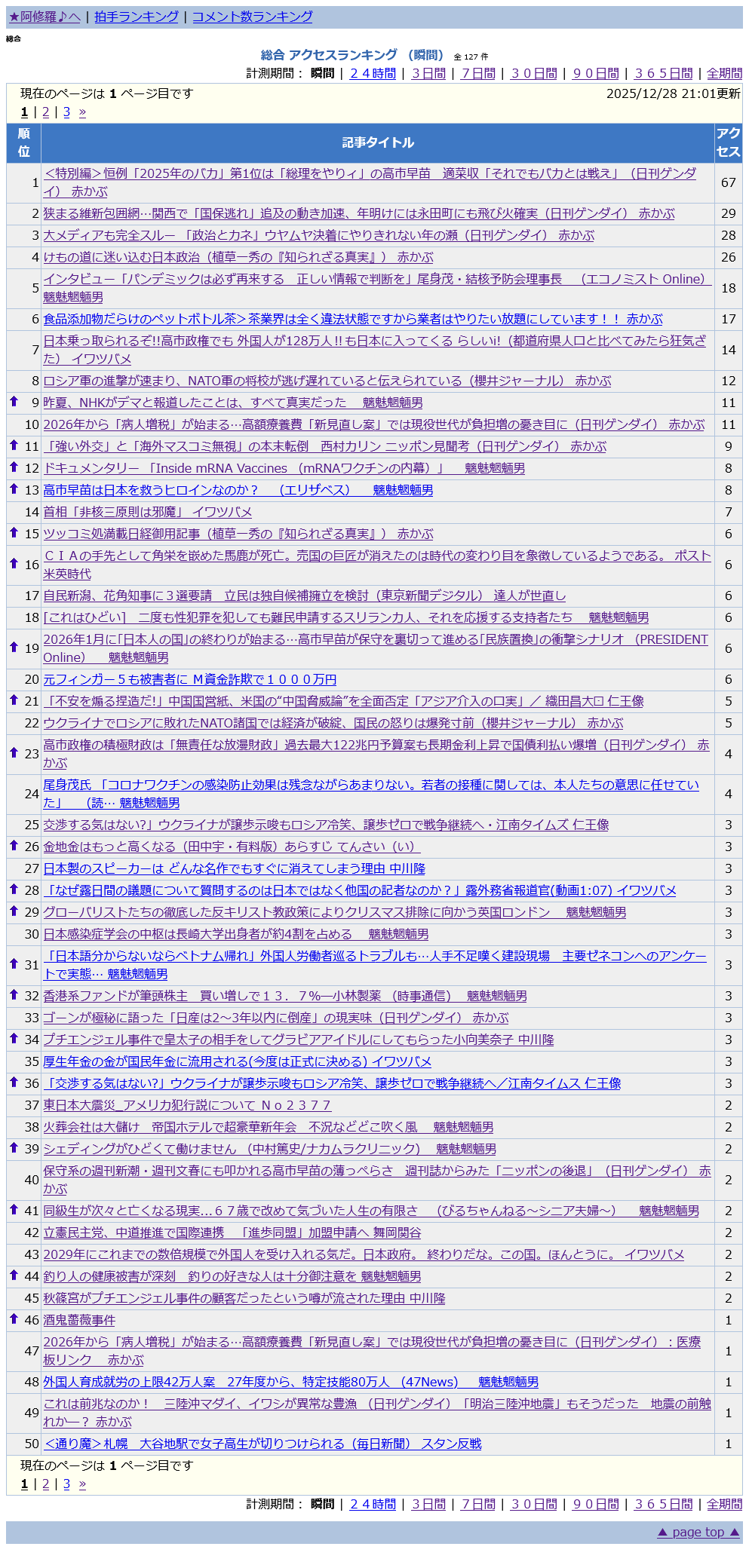Open the 酒鬼薔薇事件 article link

tap(79, 1320)
